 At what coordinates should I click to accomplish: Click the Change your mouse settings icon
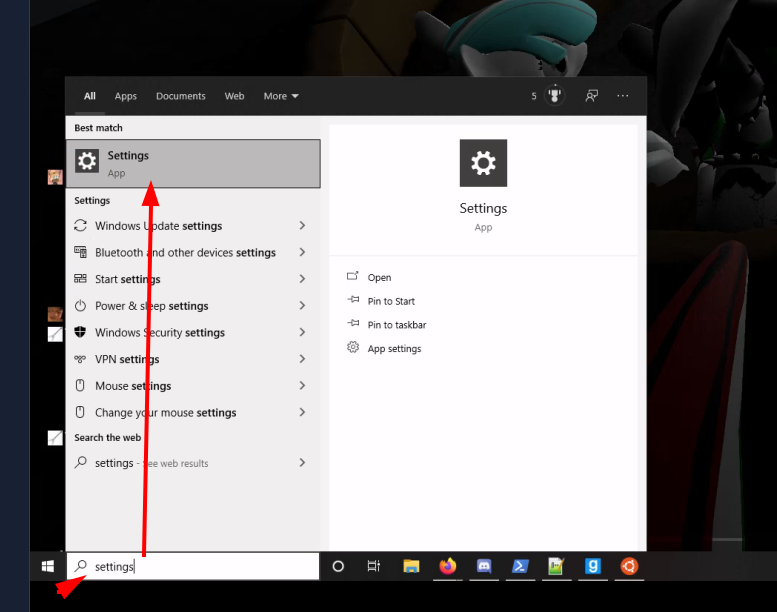pos(80,412)
